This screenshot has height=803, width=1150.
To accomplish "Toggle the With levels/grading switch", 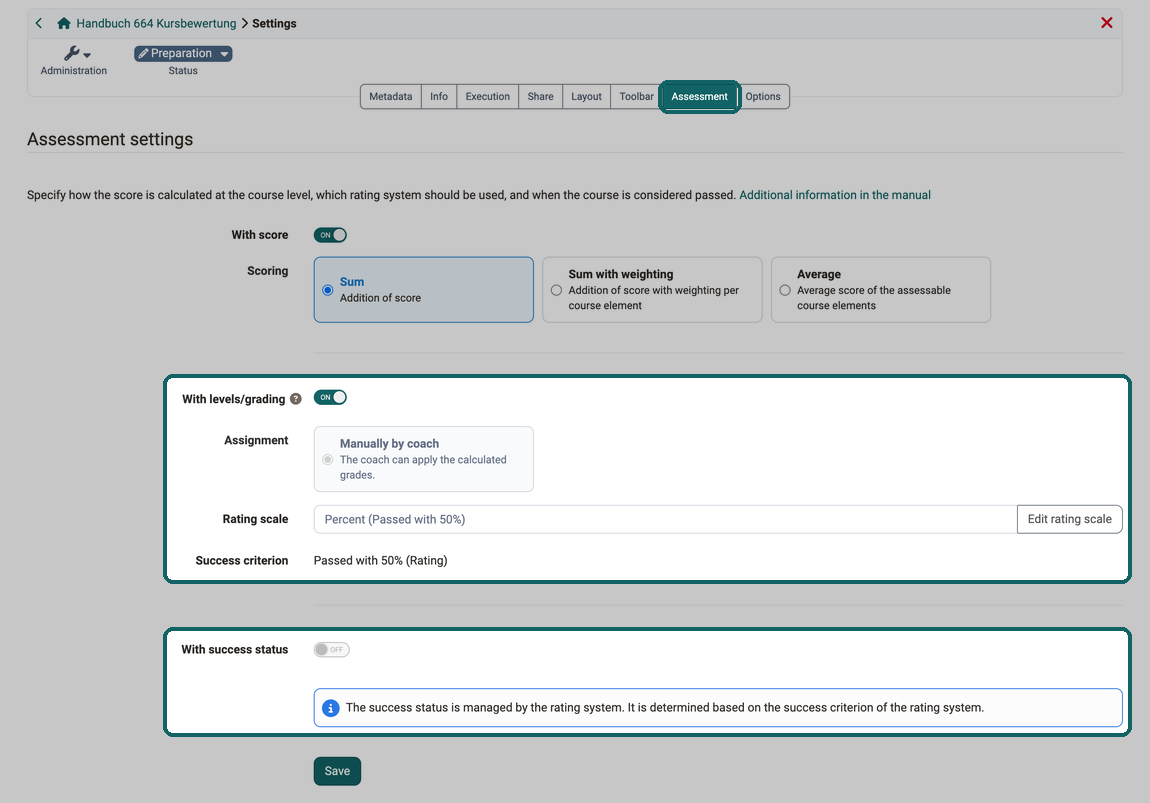I will (x=330, y=397).
